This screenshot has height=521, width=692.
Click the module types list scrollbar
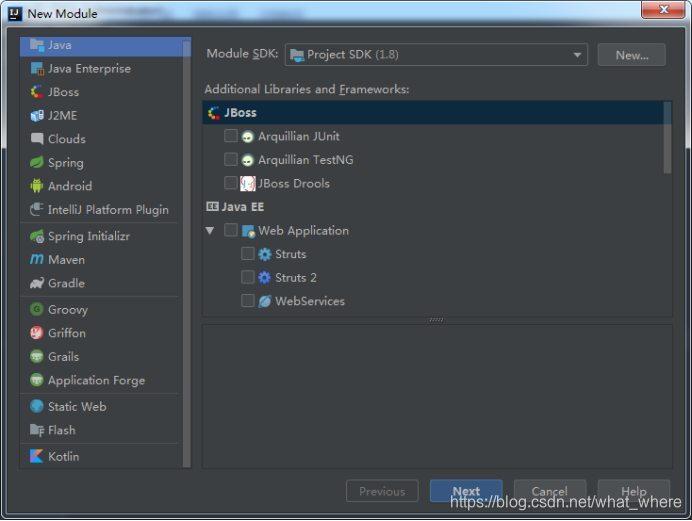point(187,254)
